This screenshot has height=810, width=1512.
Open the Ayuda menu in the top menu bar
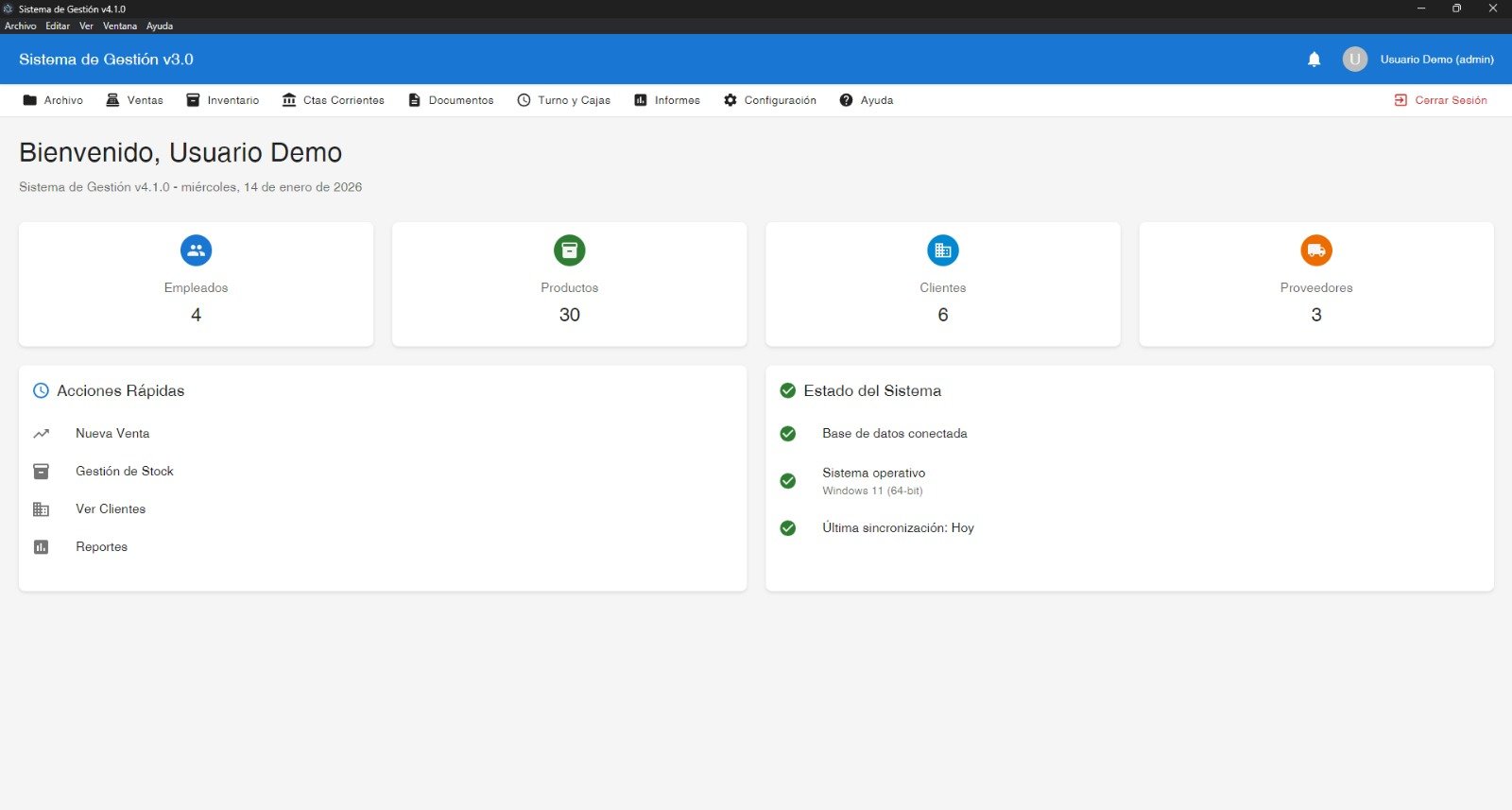160,26
